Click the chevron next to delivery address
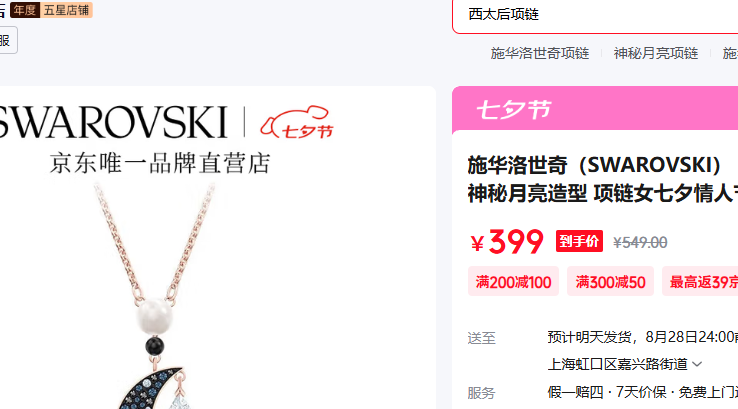The height and width of the screenshot is (409, 738). (x=698, y=364)
